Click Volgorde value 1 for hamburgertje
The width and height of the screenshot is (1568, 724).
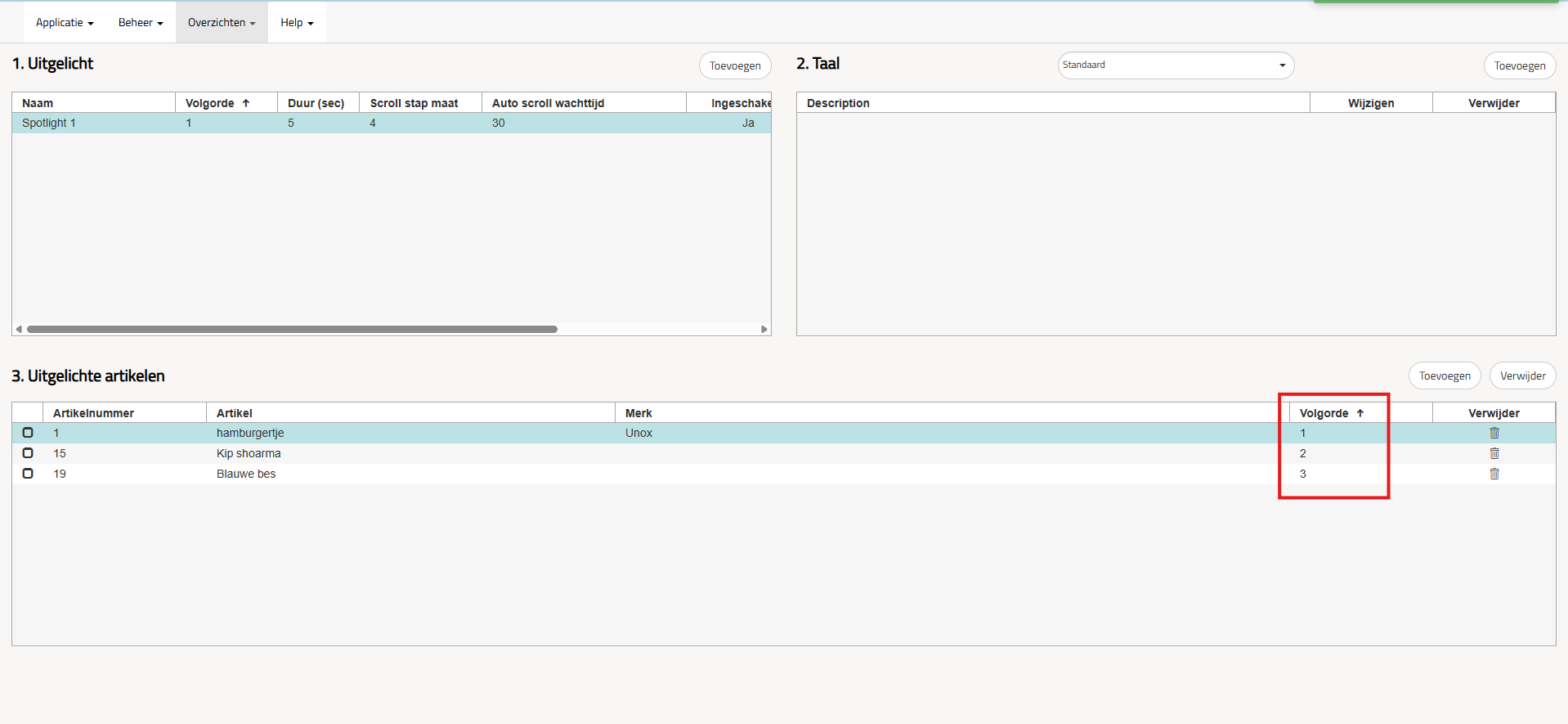pyautogui.click(x=1303, y=433)
